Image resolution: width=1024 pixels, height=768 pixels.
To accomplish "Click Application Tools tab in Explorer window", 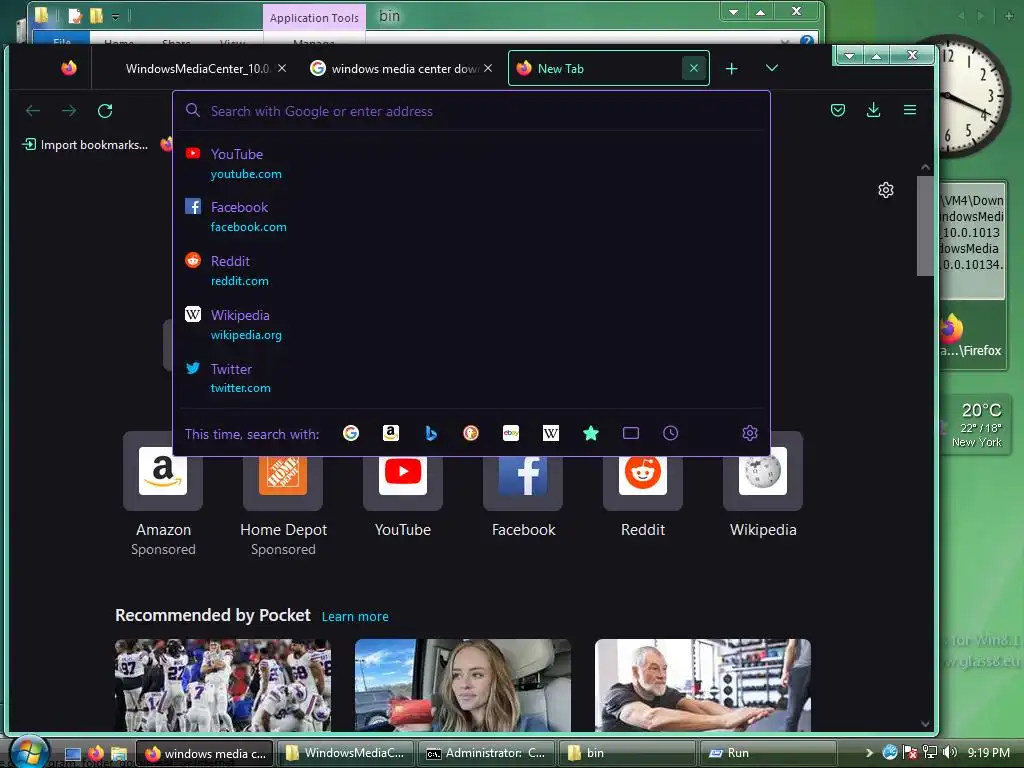I will pyautogui.click(x=314, y=18).
